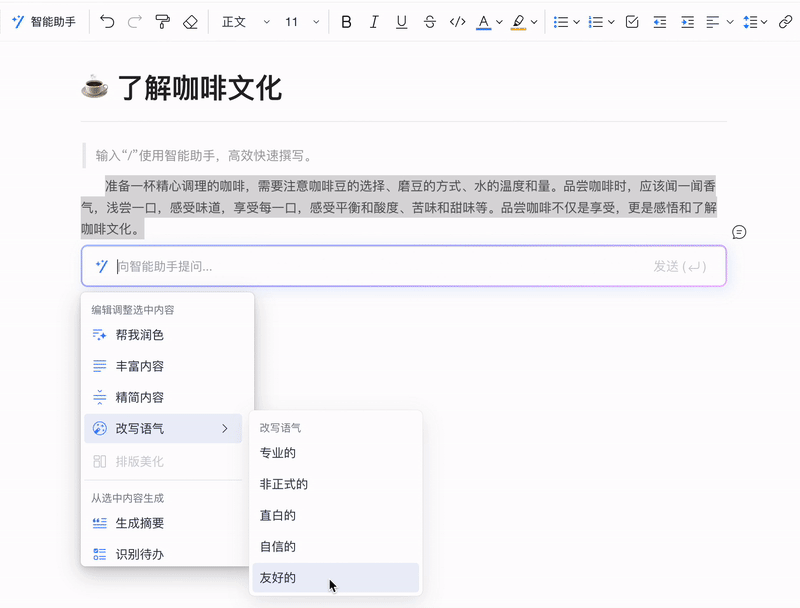
Task: Insert a checkbox task list
Action: (x=632, y=22)
